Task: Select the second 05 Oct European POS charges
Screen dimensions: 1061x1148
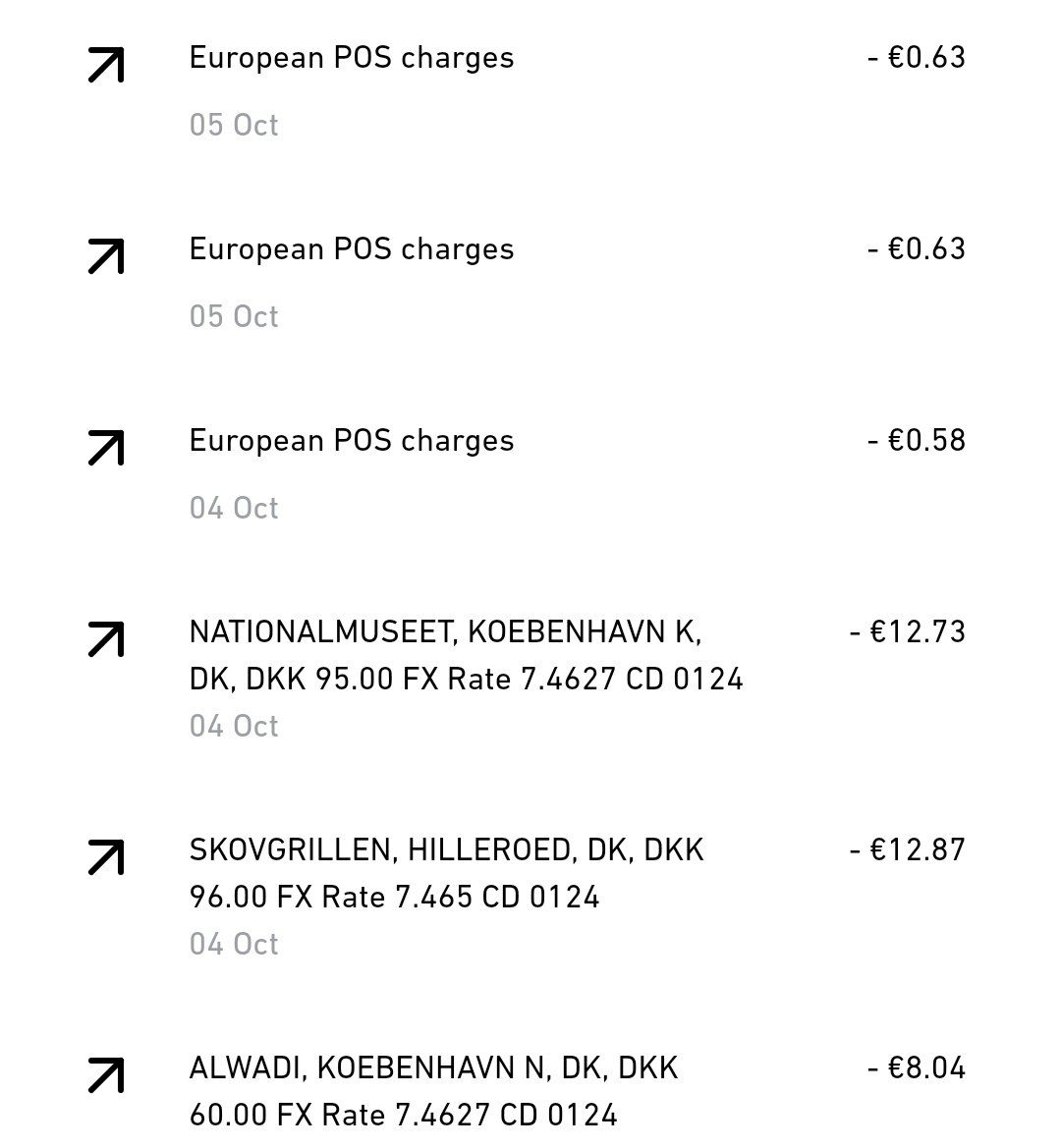Action: click(351, 249)
